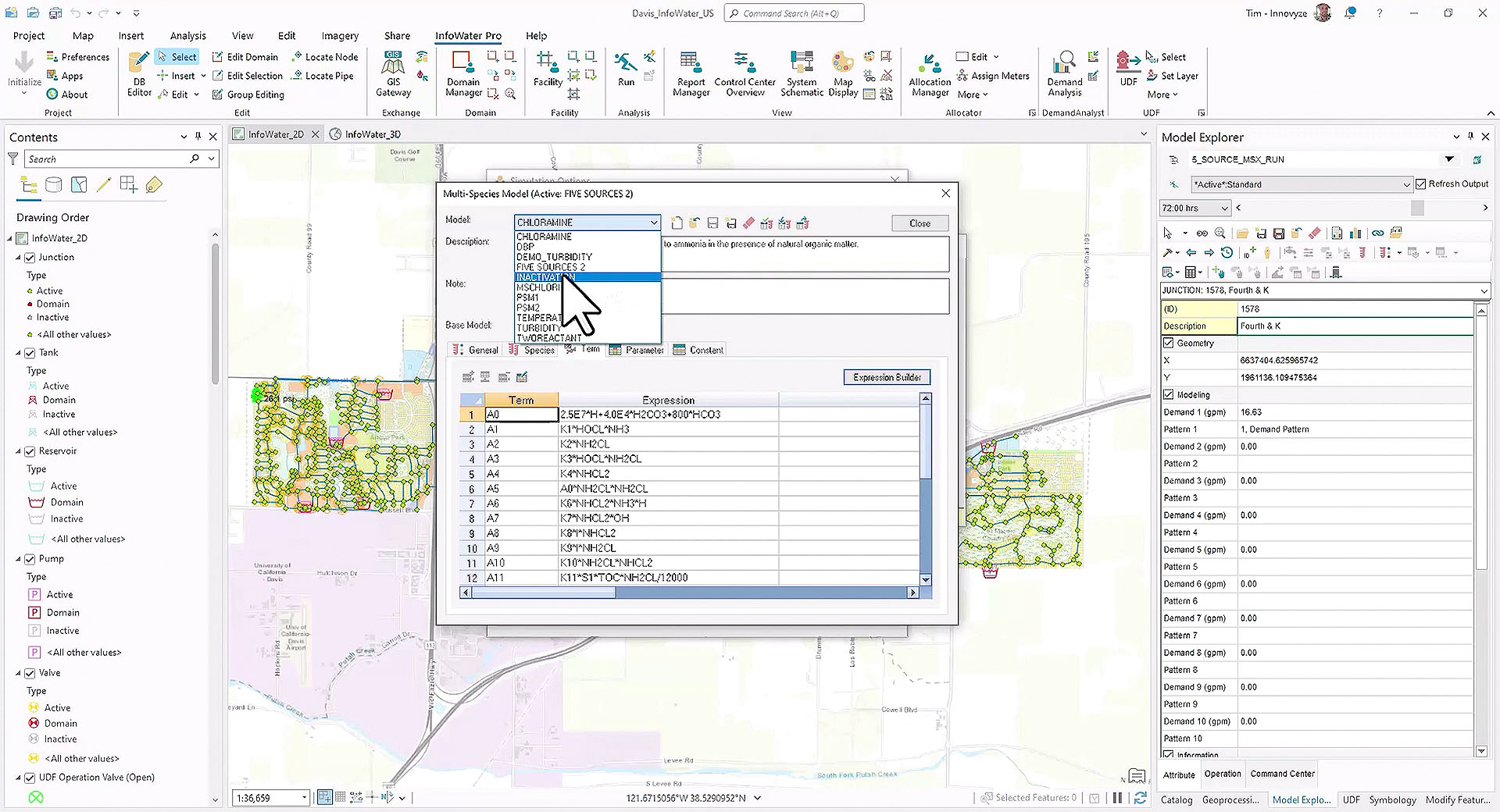Click the Command Search box
The width and height of the screenshot is (1500, 812).
pyautogui.click(x=794, y=13)
